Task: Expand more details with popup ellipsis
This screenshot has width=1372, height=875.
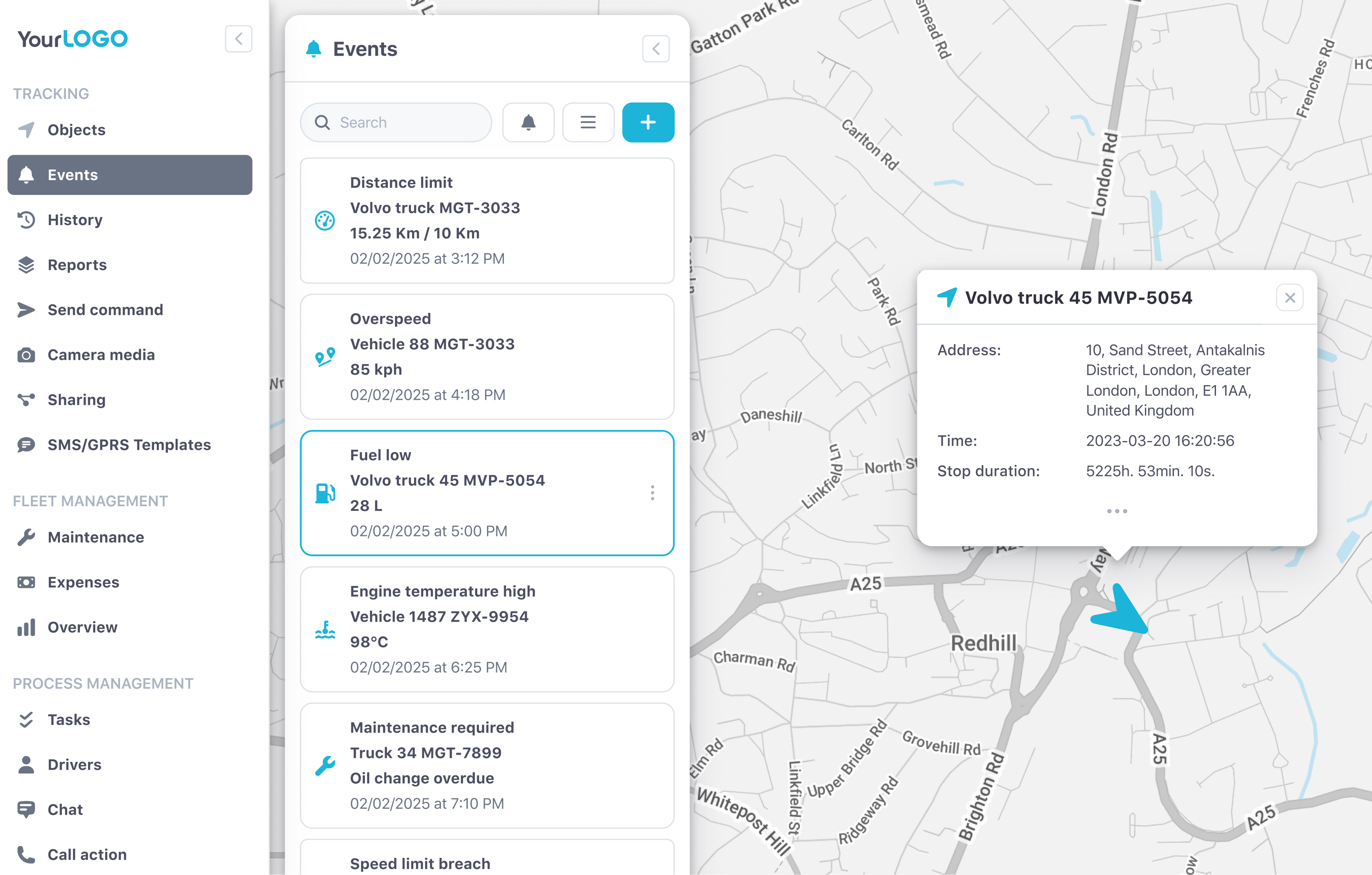Action: [x=1117, y=511]
